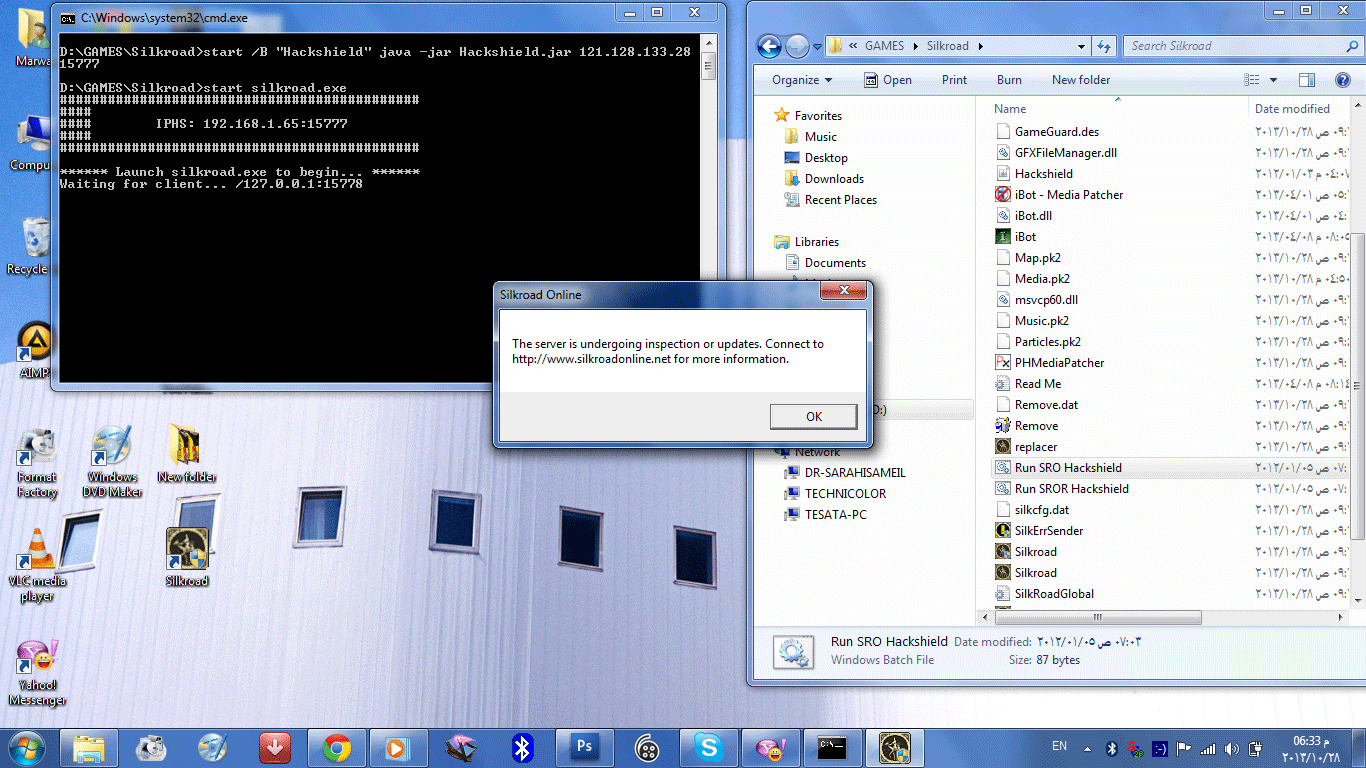Image resolution: width=1366 pixels, height=768 pixels.
Task: Open the recent pages dropdown beside Forward
Action: pos(816,46)
